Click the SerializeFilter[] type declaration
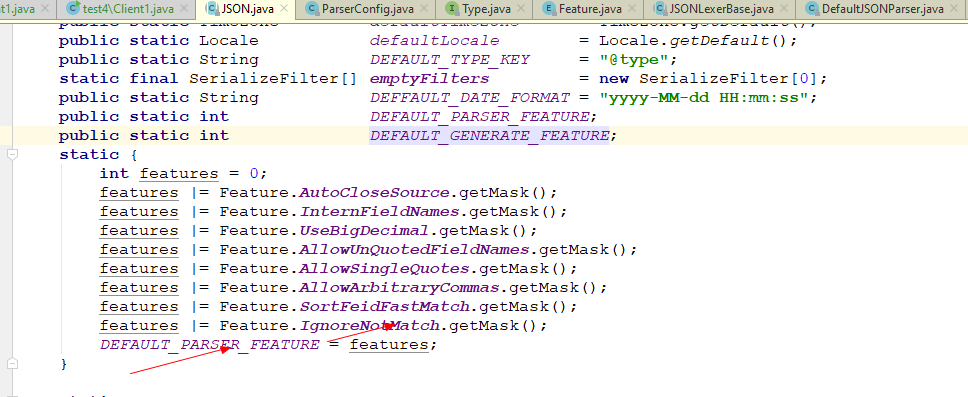Image resolution: width=968 pixels, height=397 pixels. tap(273, 78)
